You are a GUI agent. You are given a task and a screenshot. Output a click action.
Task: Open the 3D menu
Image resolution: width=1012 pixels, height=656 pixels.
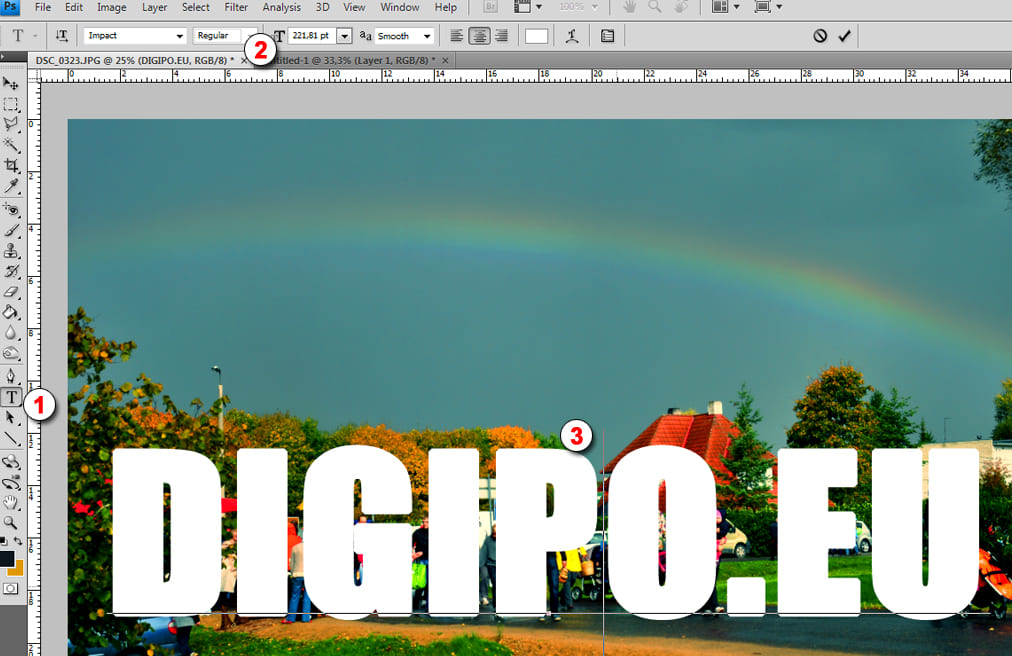pyautogui.click(x=322, y=7)
